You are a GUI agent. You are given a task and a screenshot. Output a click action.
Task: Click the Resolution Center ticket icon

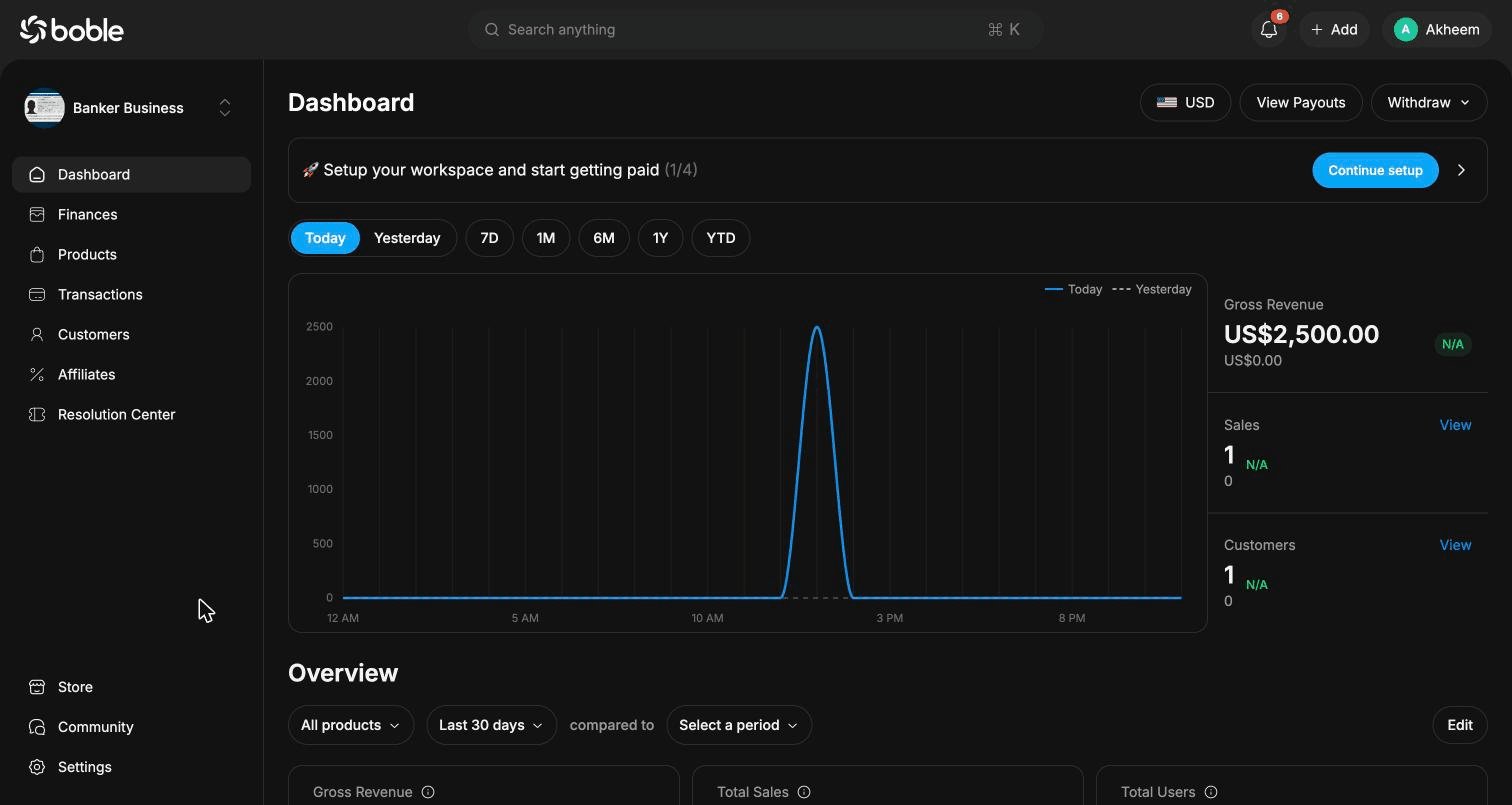[37, 414]
